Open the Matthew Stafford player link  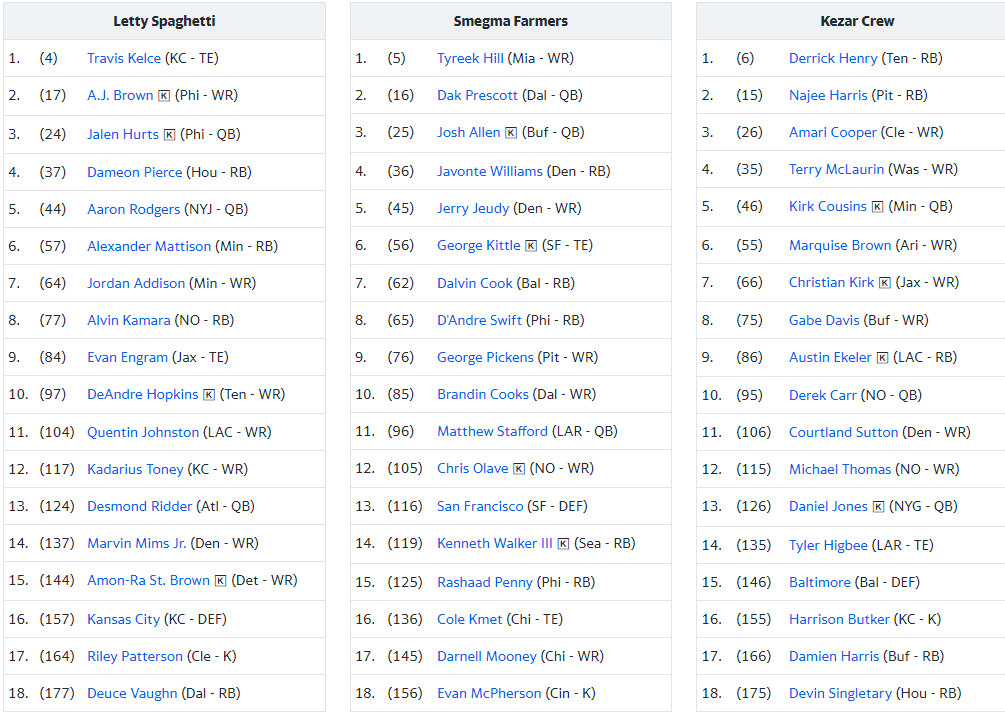(x=492, y=431)
